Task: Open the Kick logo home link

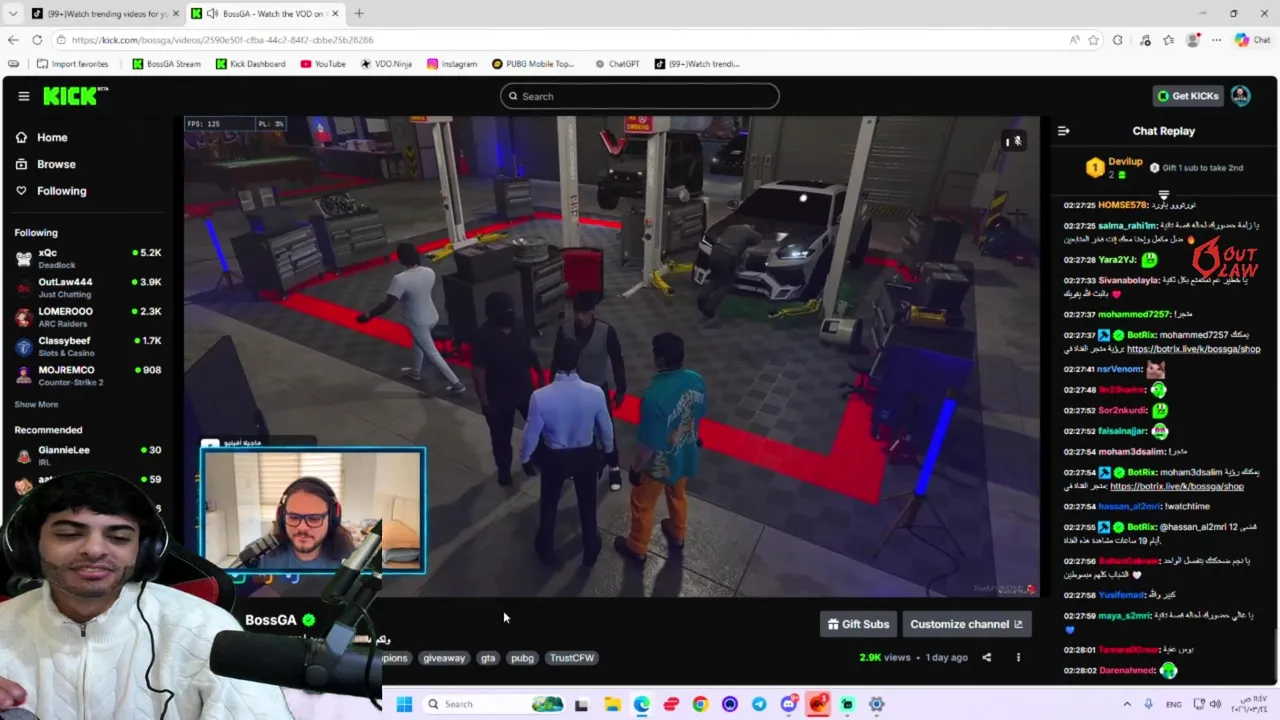Action: tap(75, 96)
